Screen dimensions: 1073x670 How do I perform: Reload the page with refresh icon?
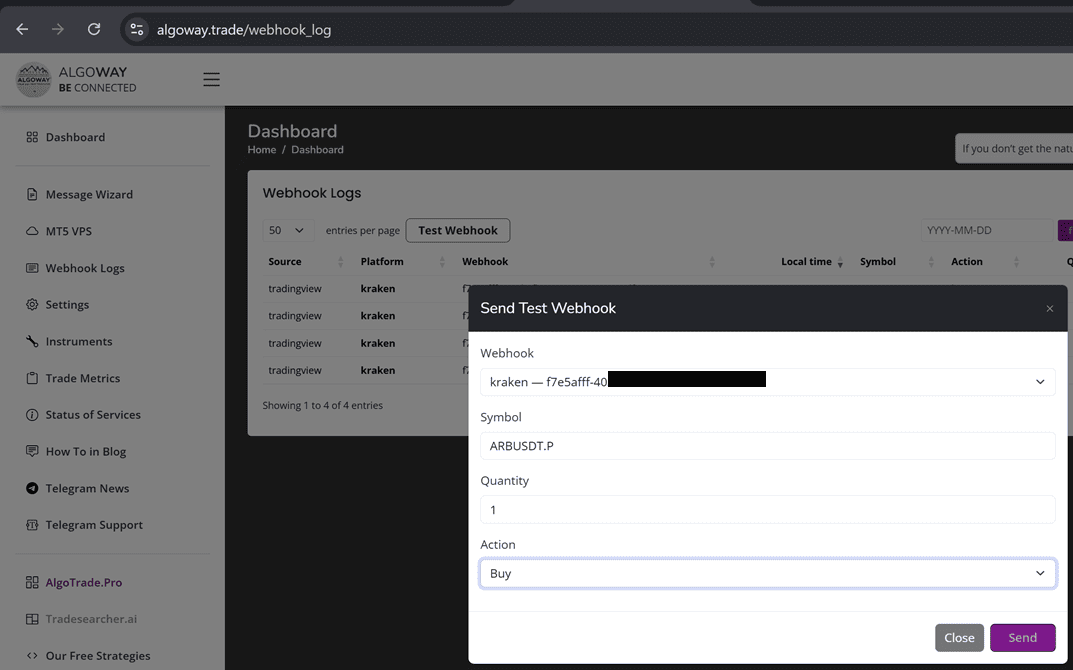pyautogui.click(x=94, y=29)
